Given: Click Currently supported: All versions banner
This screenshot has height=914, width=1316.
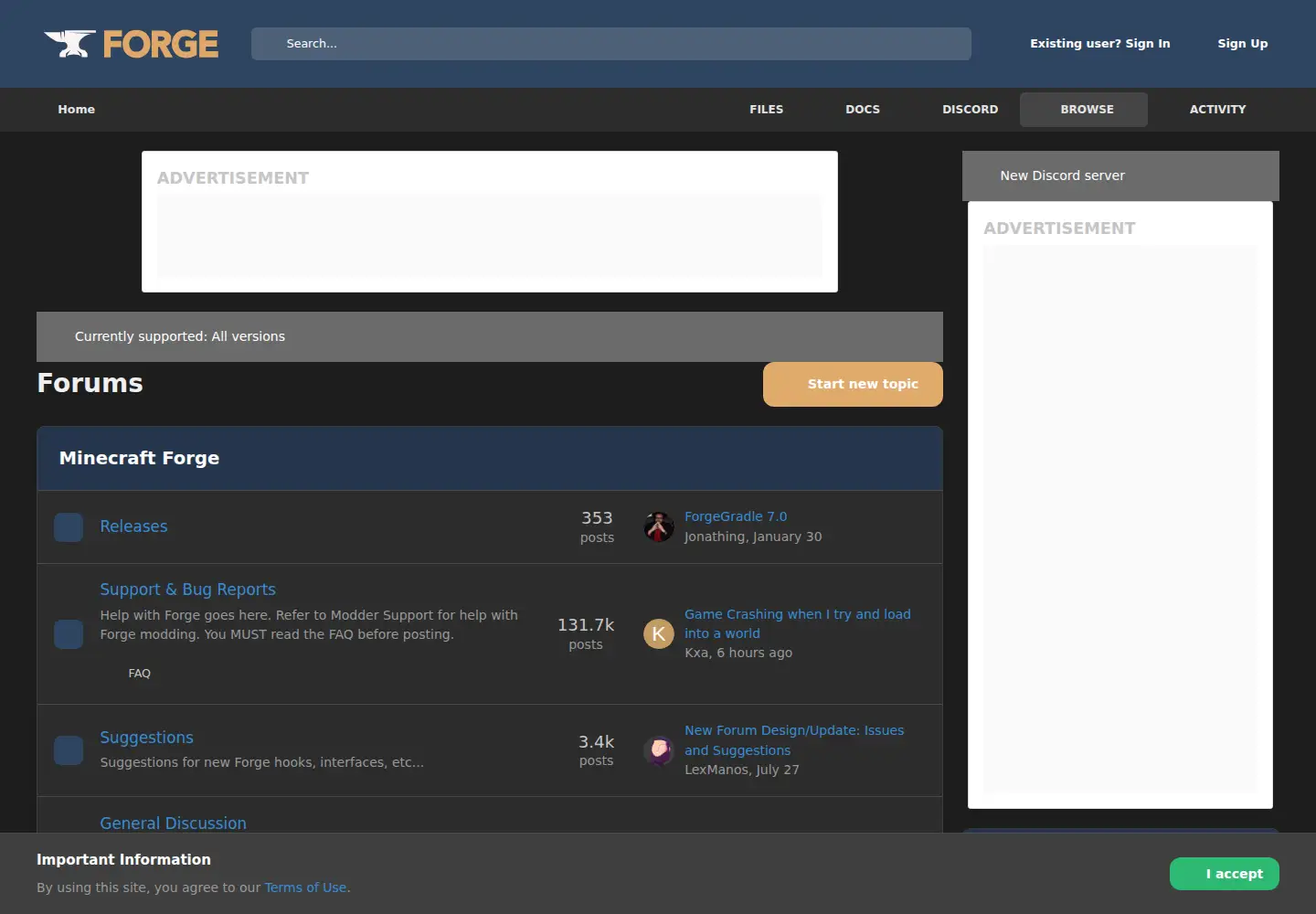Looking at the screenshot, I should 490,336.
